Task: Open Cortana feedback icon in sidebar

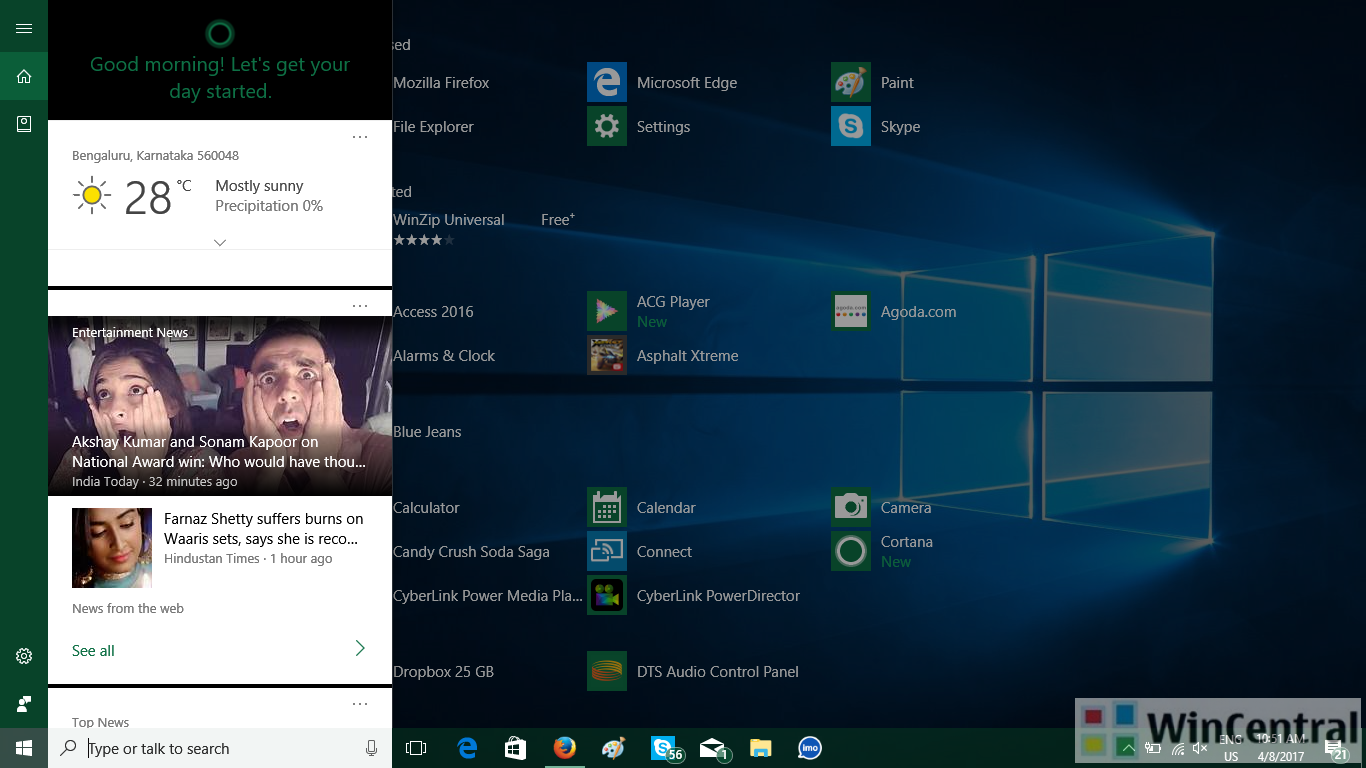Action: point(24,704)
